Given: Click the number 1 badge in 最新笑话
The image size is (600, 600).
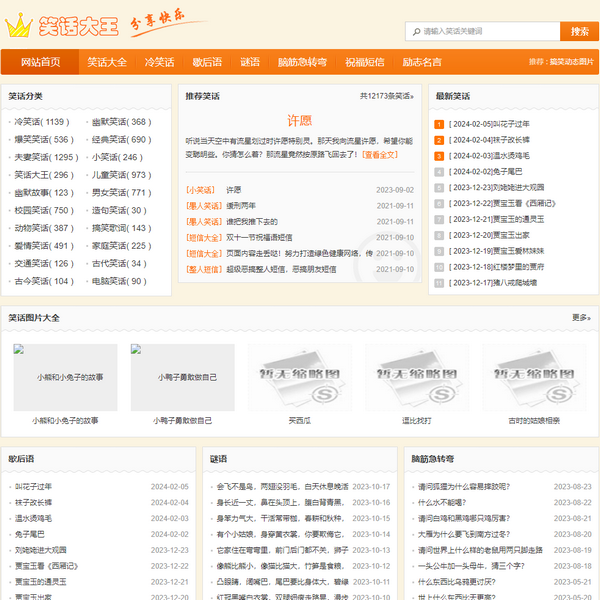Looking at the screenshot, I should [438, 124].
